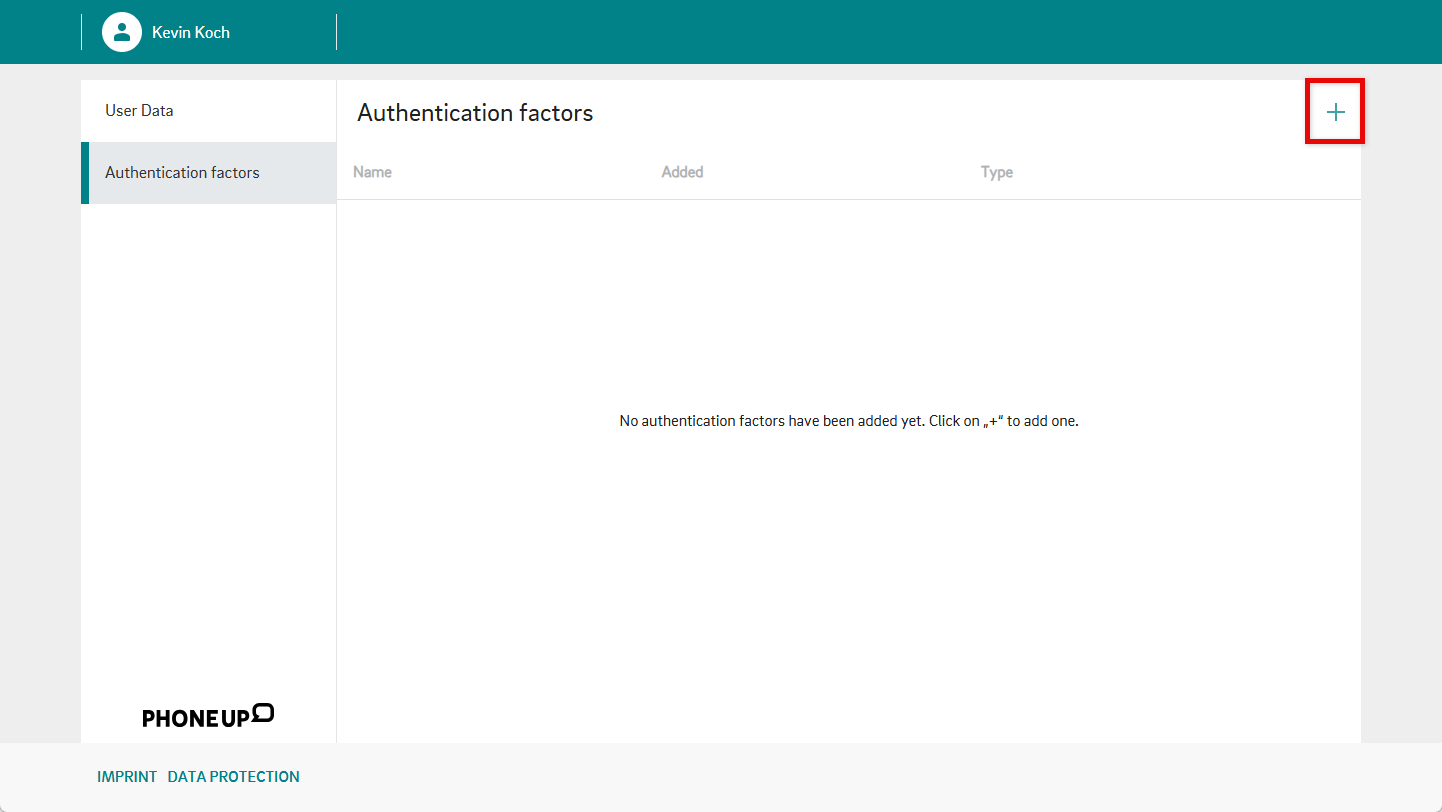Click empty teal header bar right of user name

(x=850, y=32)
